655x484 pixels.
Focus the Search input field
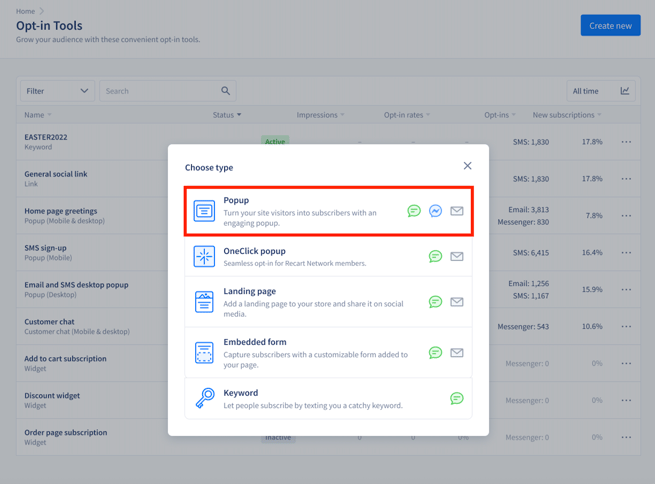[x=160, y=91]
